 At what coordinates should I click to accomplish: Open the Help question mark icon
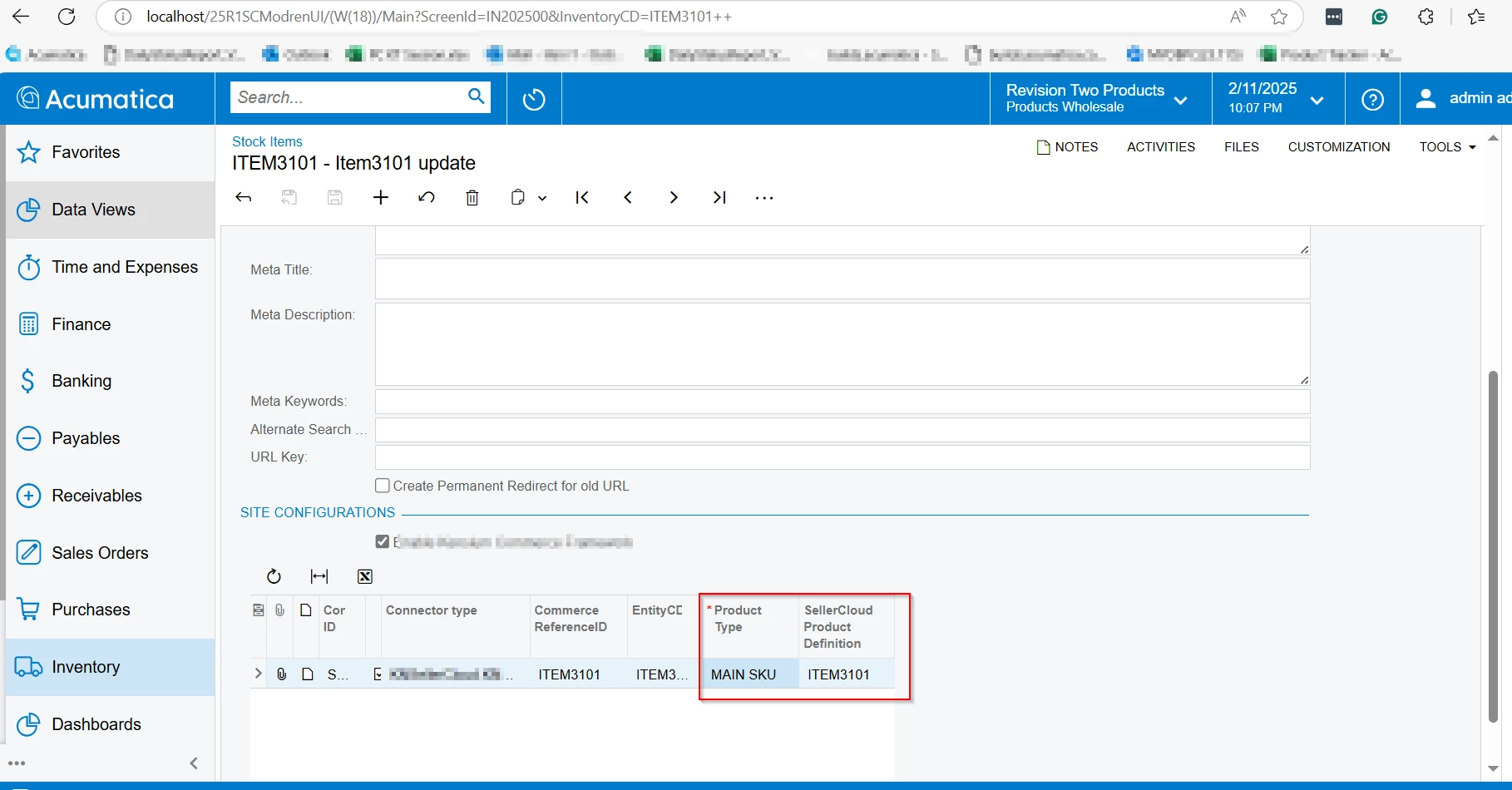point(1372,99)
